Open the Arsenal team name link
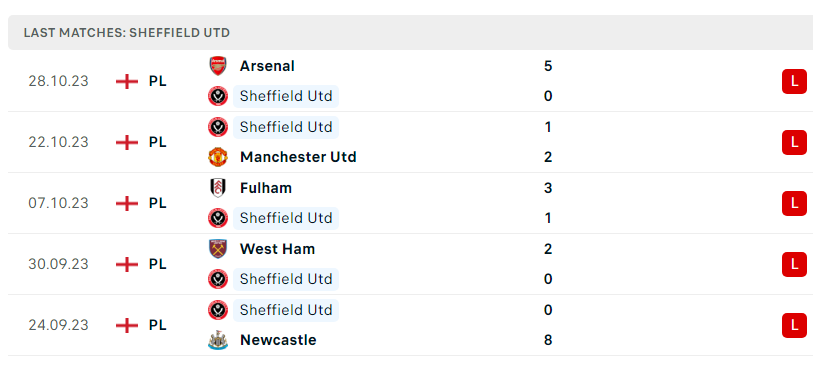The height and width of the screenshot is (365, 813). [267, 66]
